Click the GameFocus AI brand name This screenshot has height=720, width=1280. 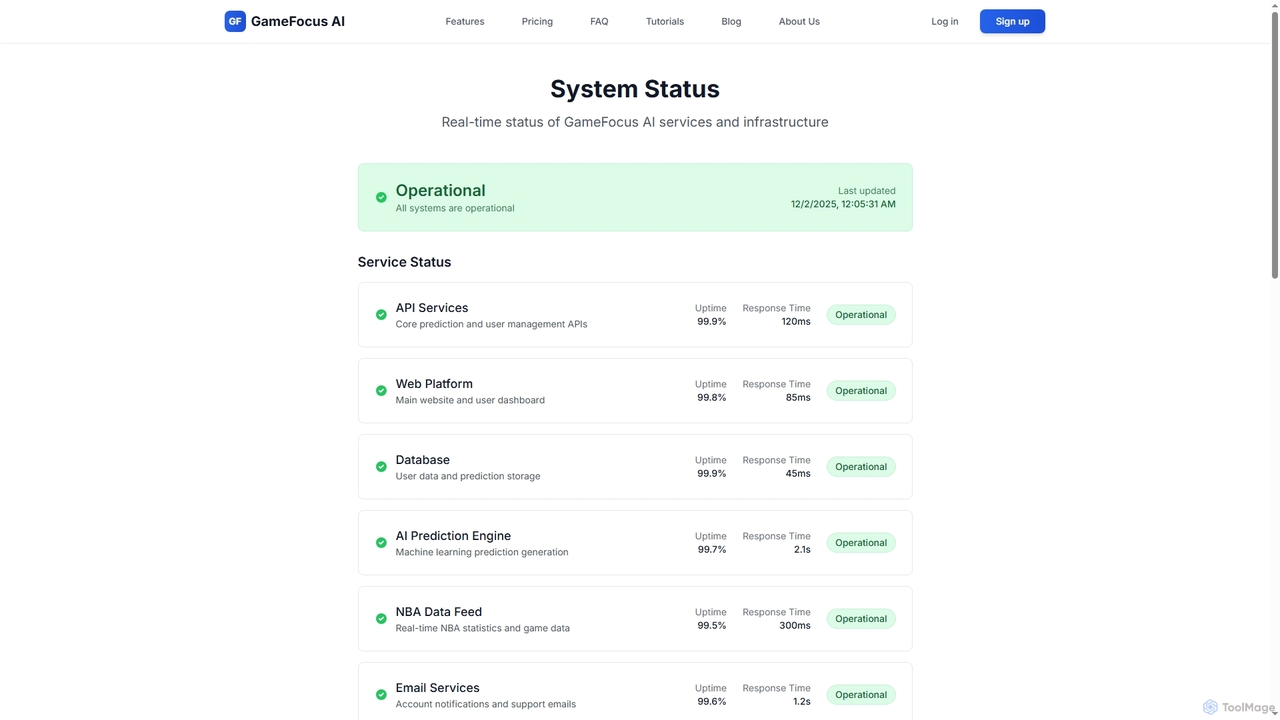[x=298, y=21]
